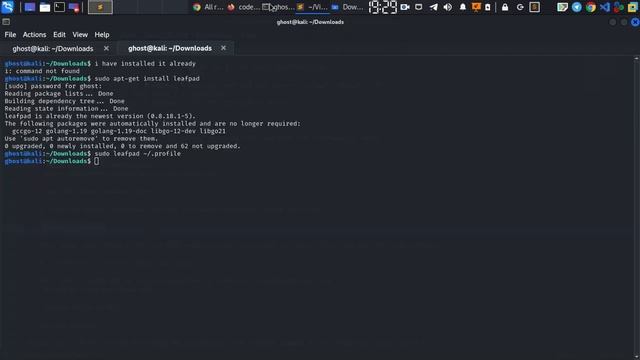640x360 pixels.
Task: Click the yellow square panel launcher icon
Action: (632, 7)
